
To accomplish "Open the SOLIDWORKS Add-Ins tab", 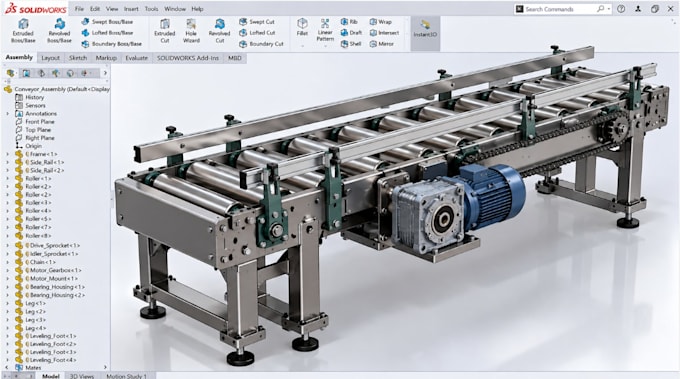I will 188,58.
